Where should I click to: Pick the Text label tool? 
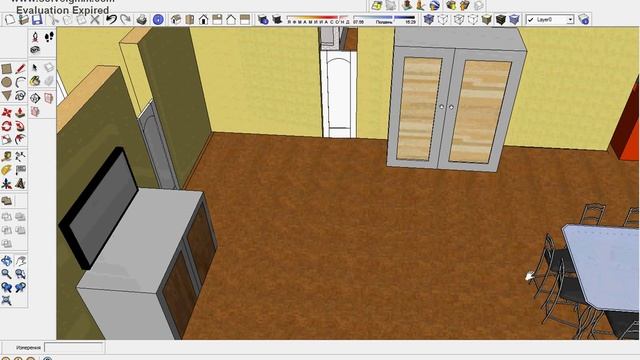(x=20, y=170)
